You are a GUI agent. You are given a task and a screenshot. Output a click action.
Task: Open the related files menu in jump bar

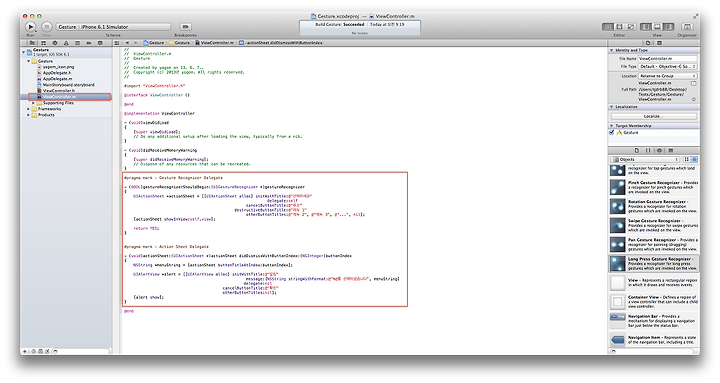point(117,43)
